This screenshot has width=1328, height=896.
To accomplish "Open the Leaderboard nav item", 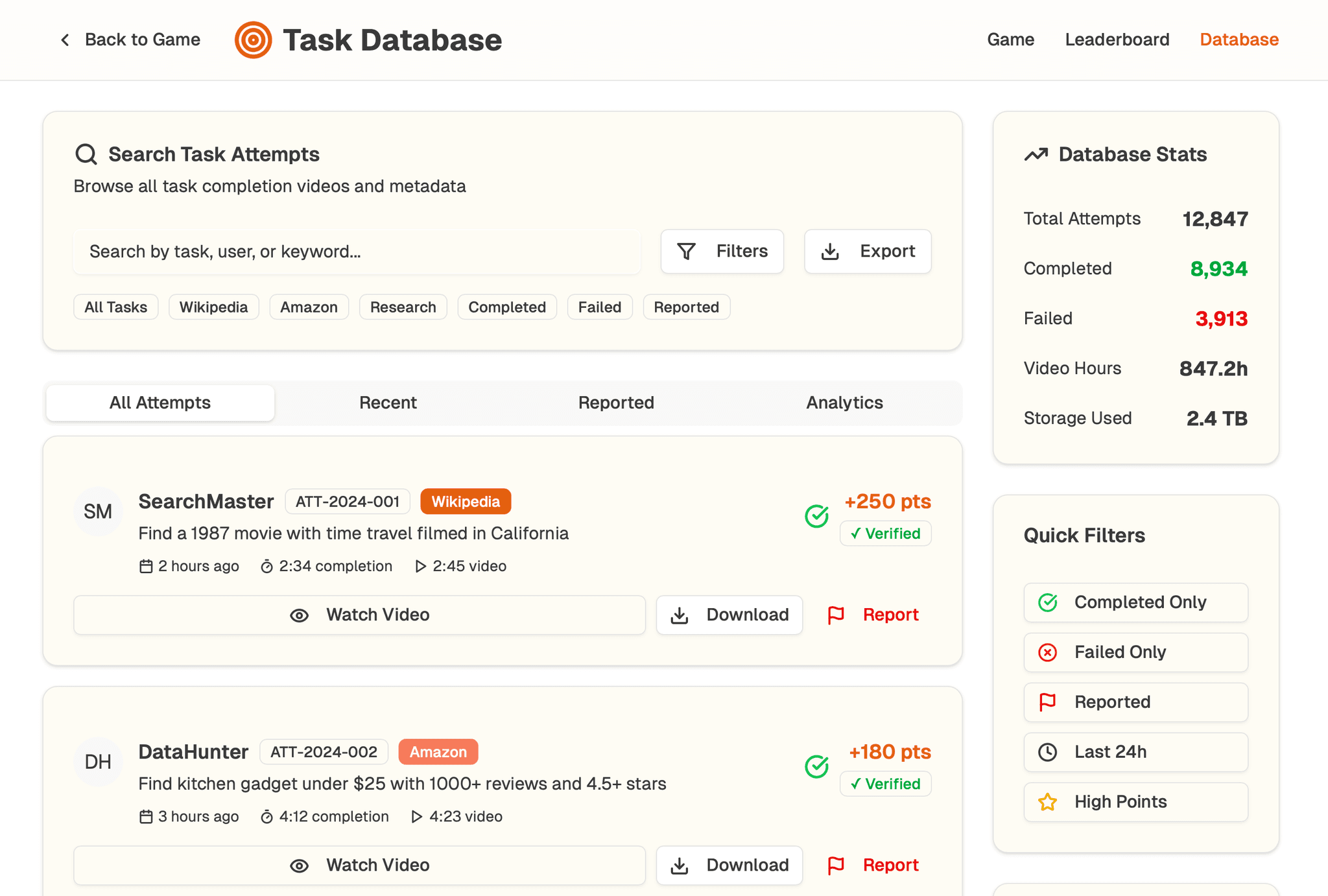I will coord(1117,40).
